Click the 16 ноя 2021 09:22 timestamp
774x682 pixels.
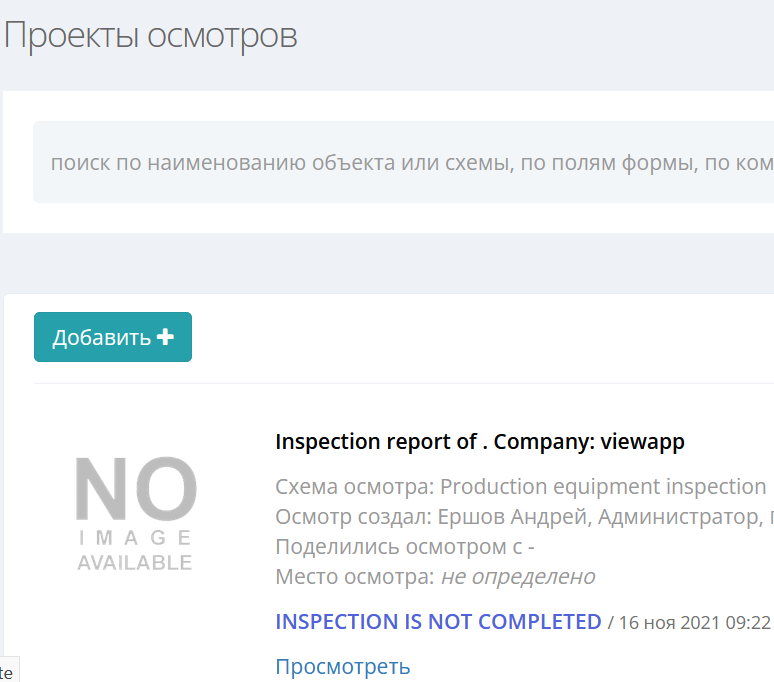pos(694,622)
